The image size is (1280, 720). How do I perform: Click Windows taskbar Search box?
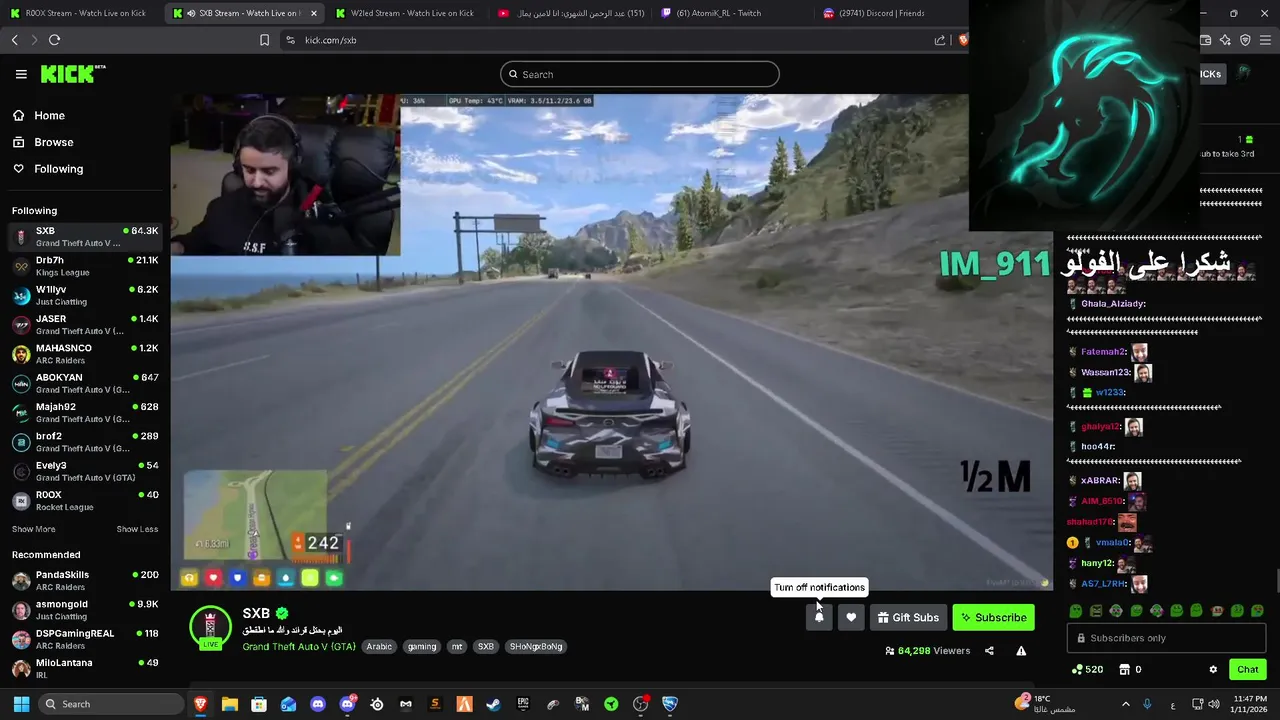(112, 704)
